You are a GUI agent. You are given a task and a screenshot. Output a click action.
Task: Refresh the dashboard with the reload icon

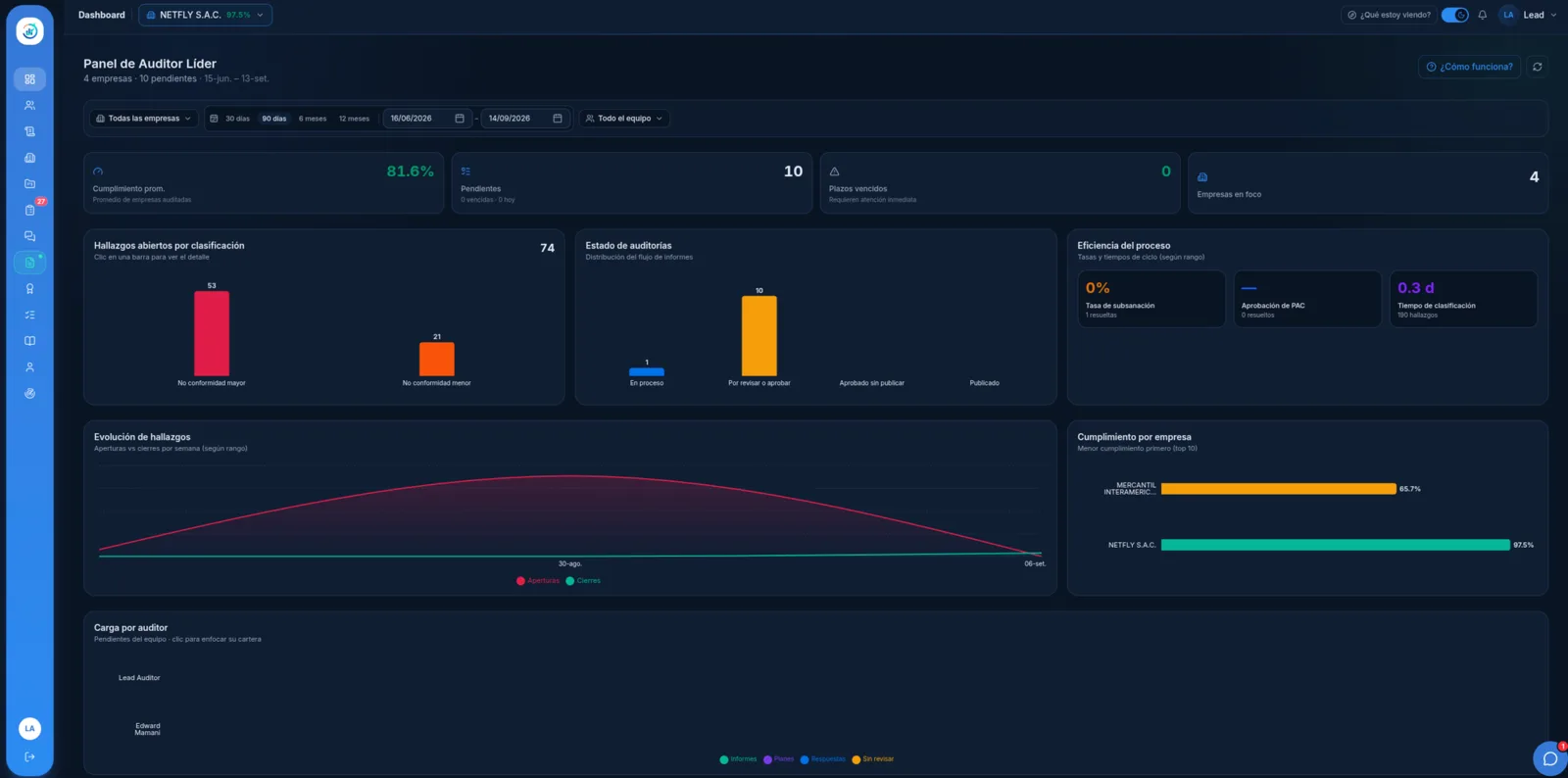(1538, 67)
